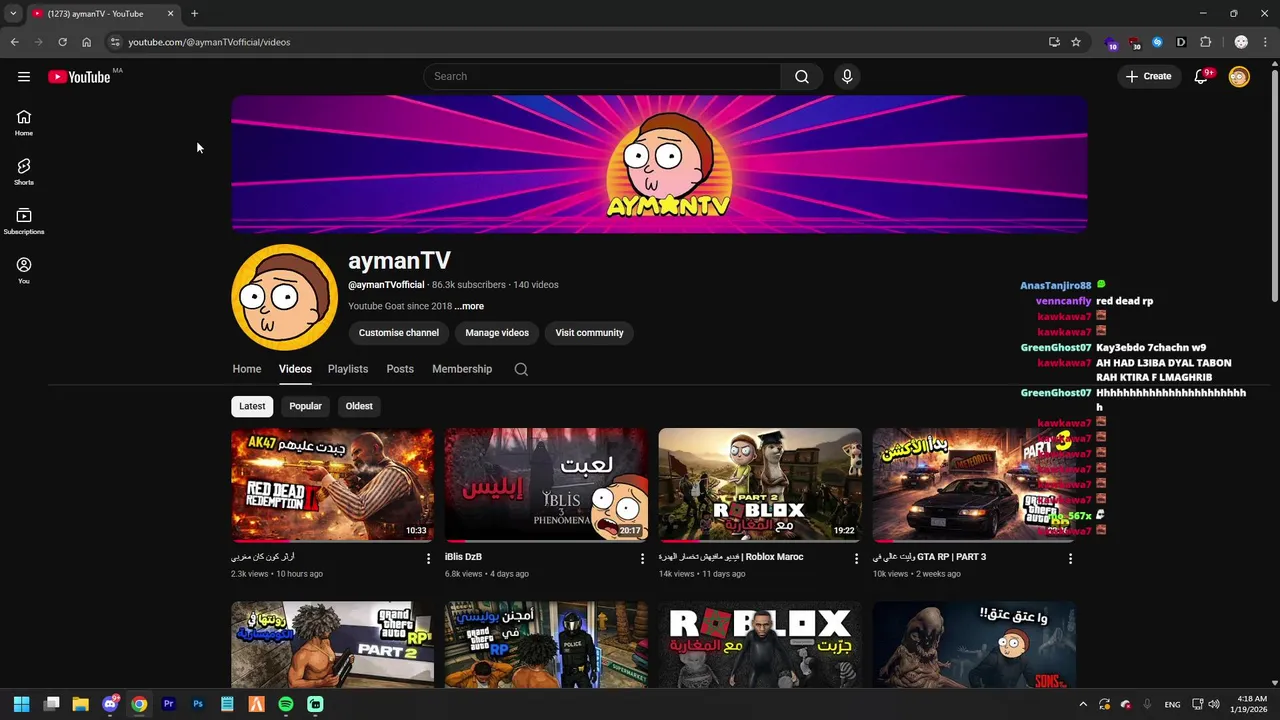Viewport: 1280px width, 720px height.
Task: Search within the channel using magnifier icon
Action: pos(521,369)
